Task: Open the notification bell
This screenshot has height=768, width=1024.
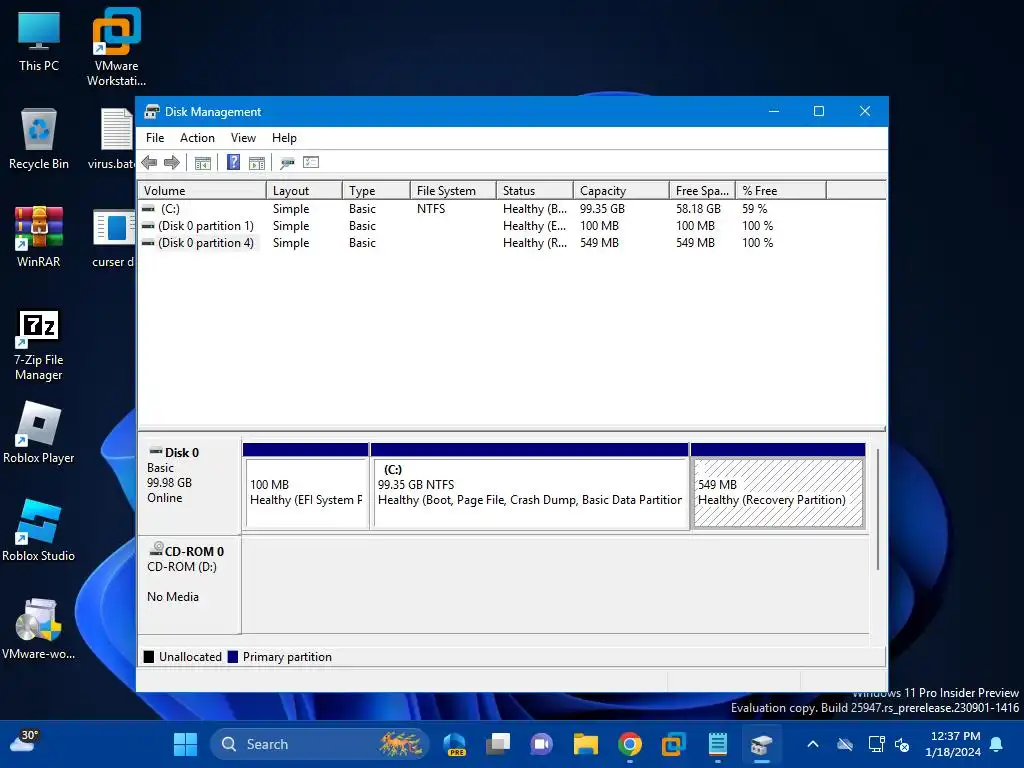Action: tap(997, 744)
